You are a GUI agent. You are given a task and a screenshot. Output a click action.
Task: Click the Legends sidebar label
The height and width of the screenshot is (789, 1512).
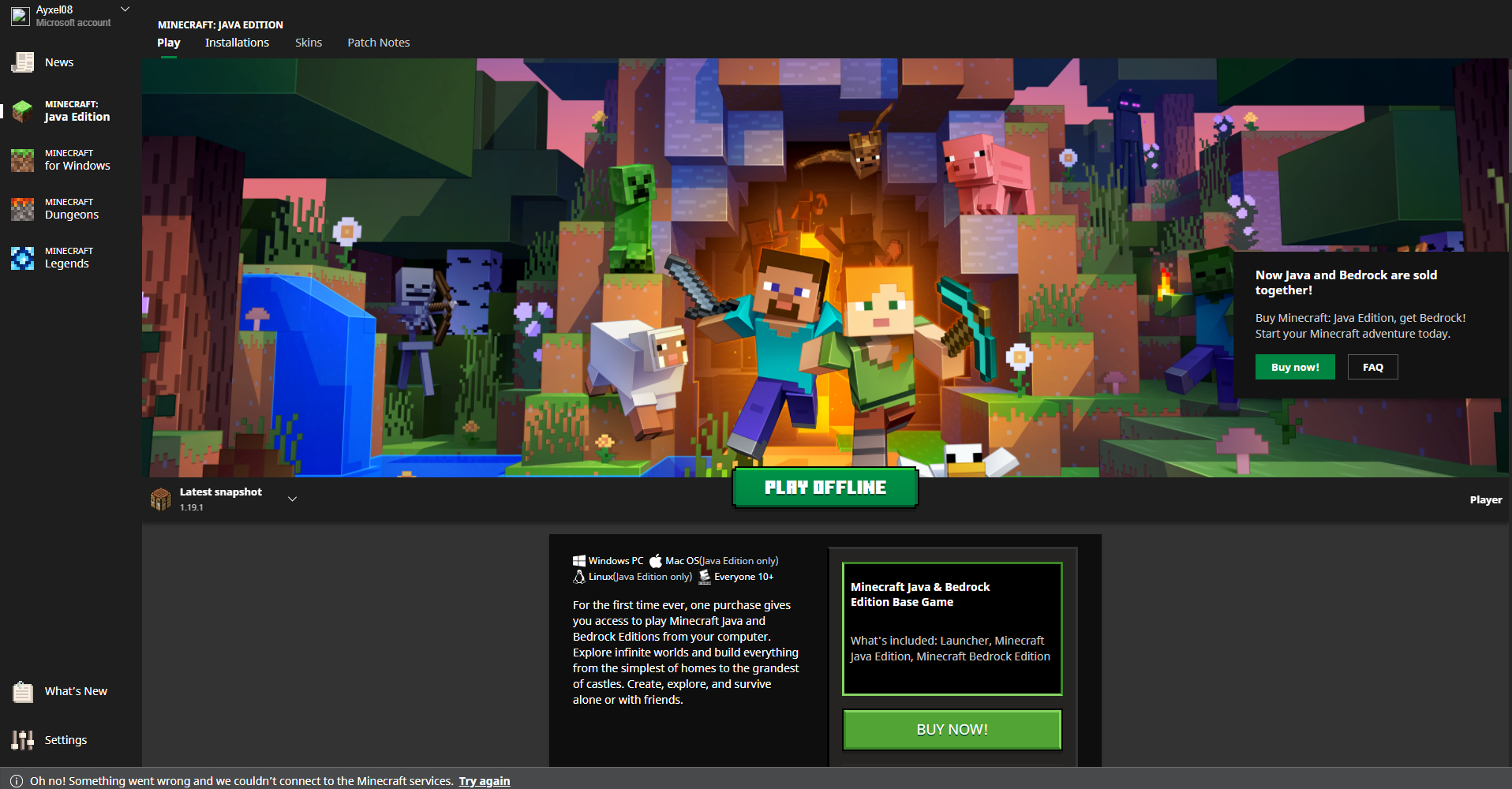click(x=67, y=264)
